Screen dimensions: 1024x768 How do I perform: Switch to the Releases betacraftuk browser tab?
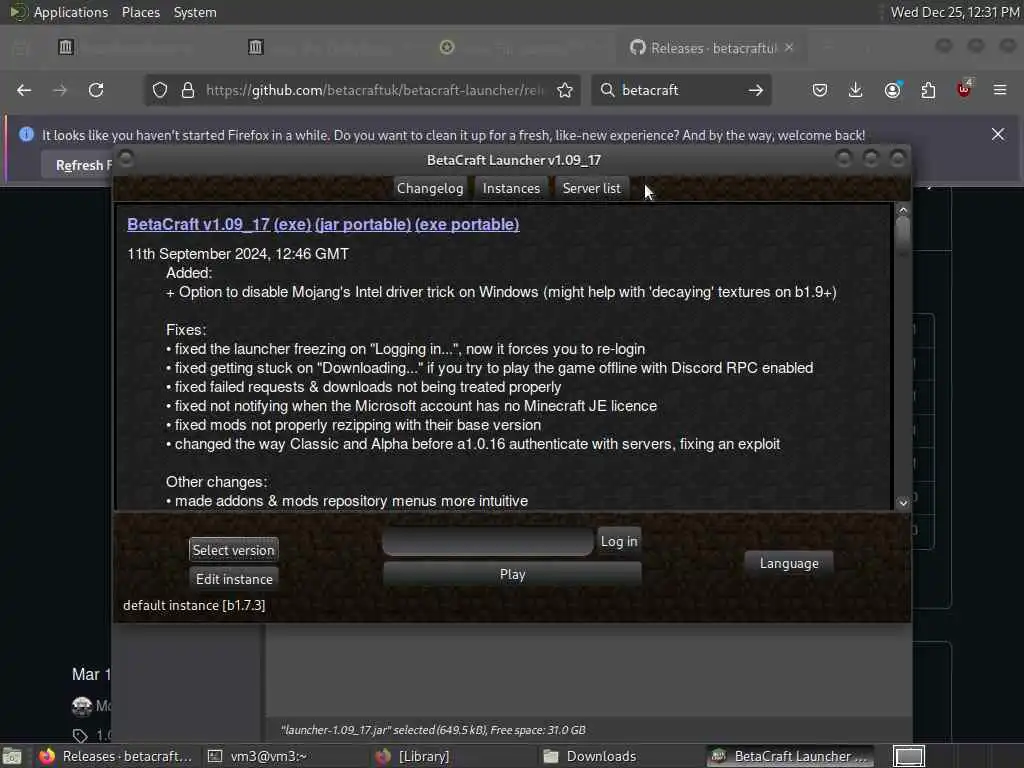coord(712,48)
